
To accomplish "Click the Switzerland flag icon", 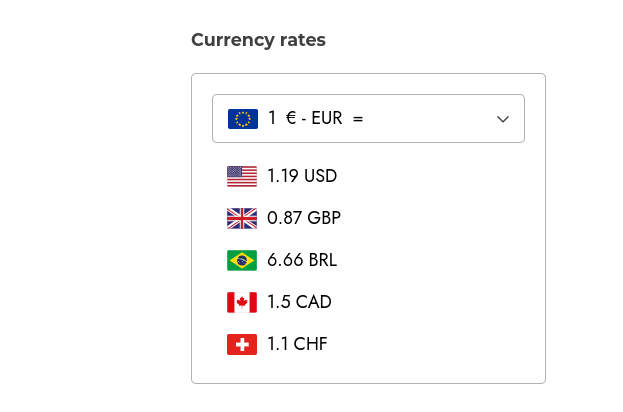I will [x=242, y=344].
